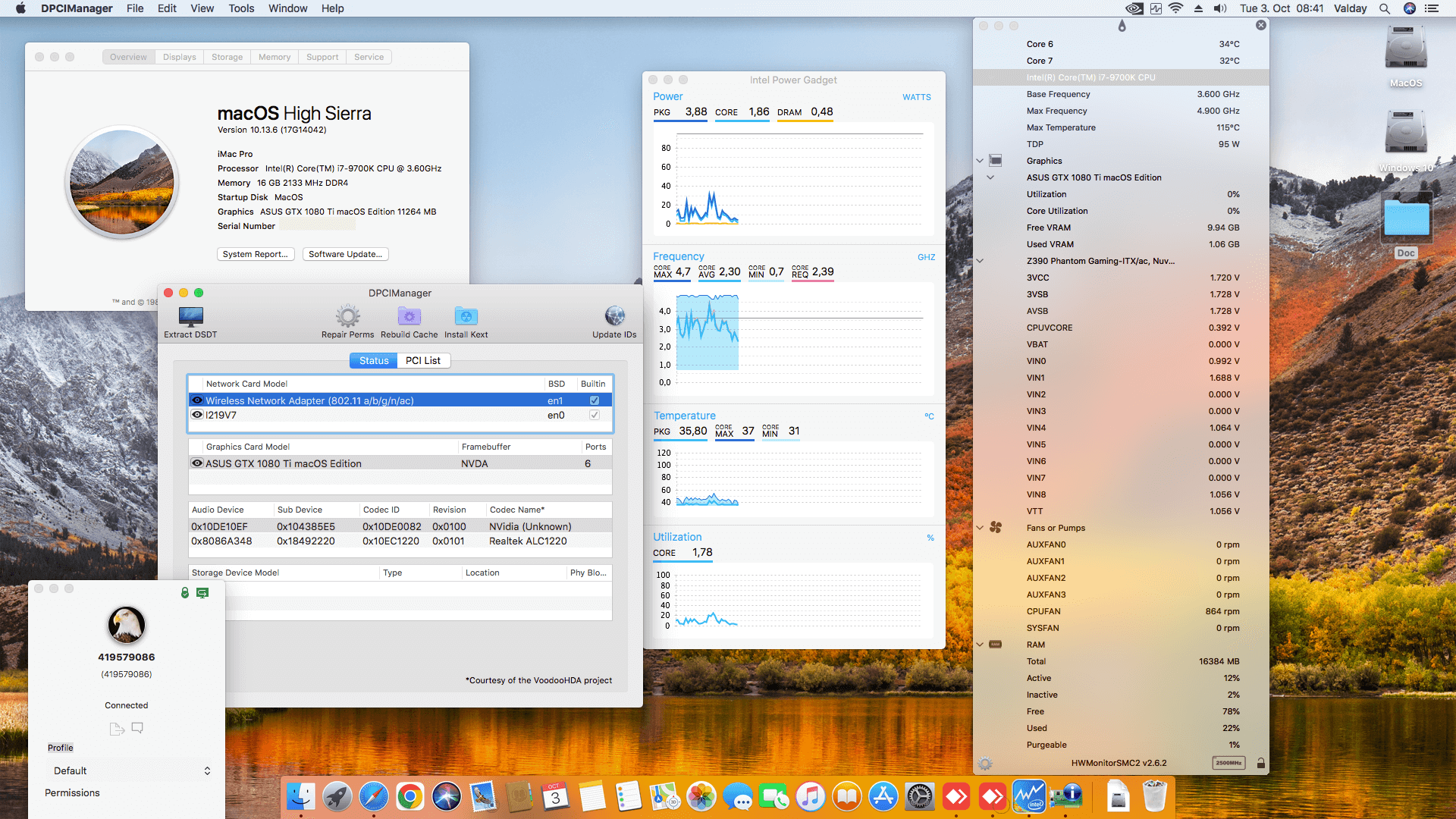1456x819 pixels.
Task: Click Permissions in the AnyDesk panel
Action: pos(72,792)
